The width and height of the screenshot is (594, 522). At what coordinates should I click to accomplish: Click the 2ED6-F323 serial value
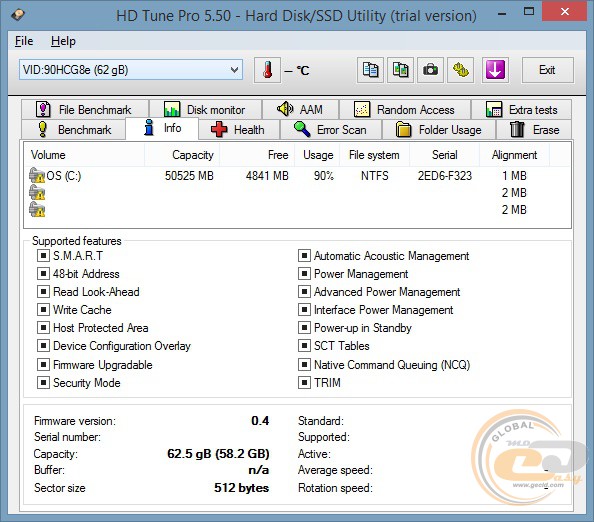coord(445,176)
